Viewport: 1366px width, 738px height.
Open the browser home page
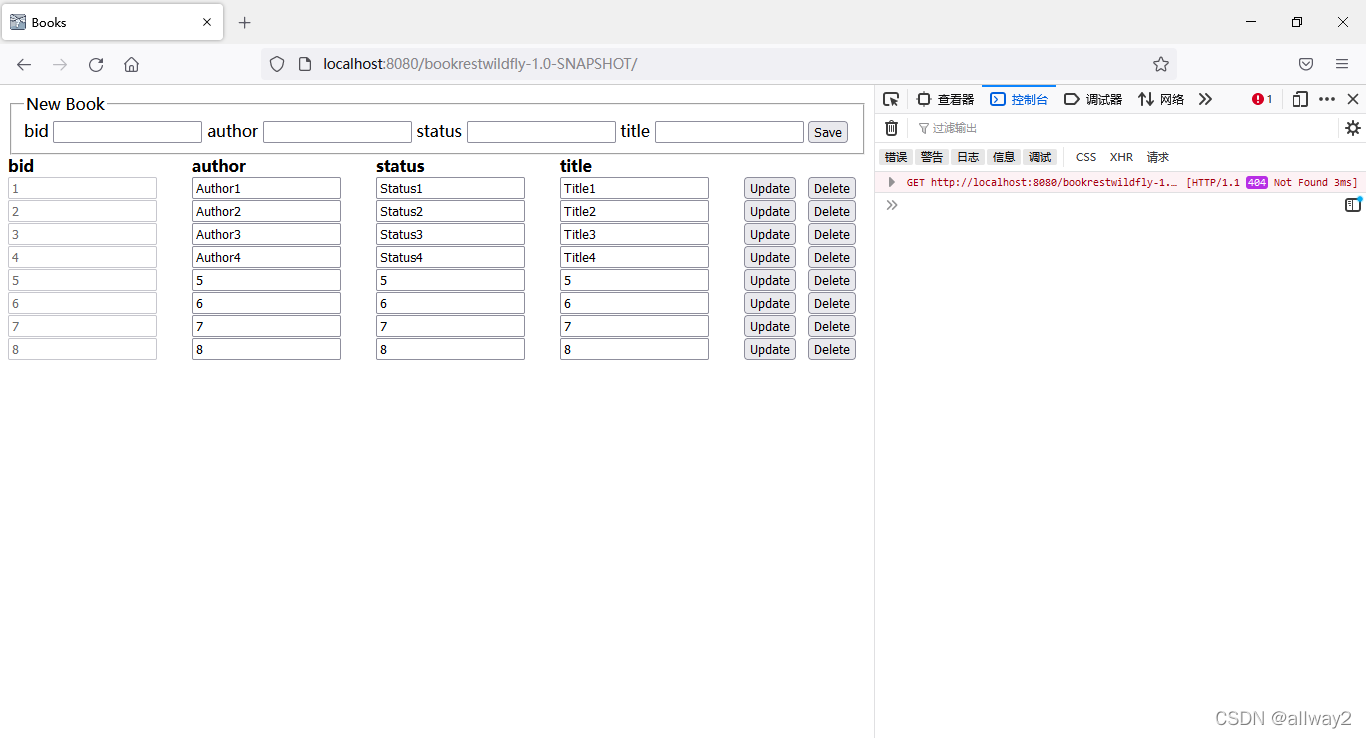point(131,64)
